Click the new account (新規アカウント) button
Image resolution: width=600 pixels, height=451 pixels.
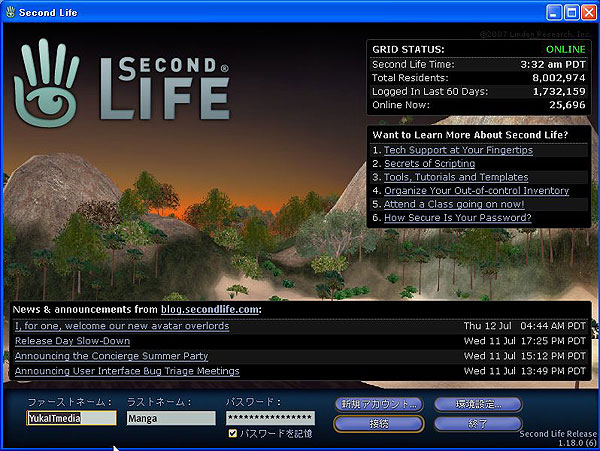[378, 404]
